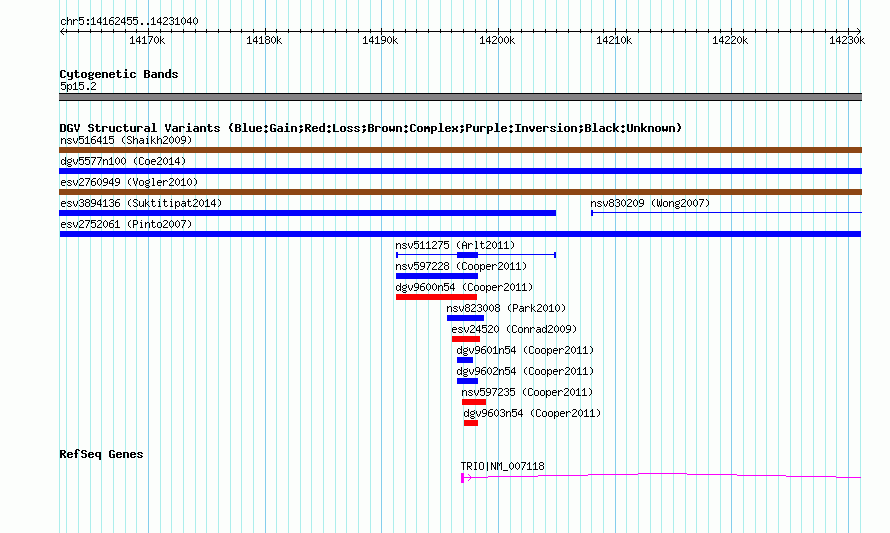Select the blue esv3894136 gain bar
The image size is (890, 533).
coord(308,213)
